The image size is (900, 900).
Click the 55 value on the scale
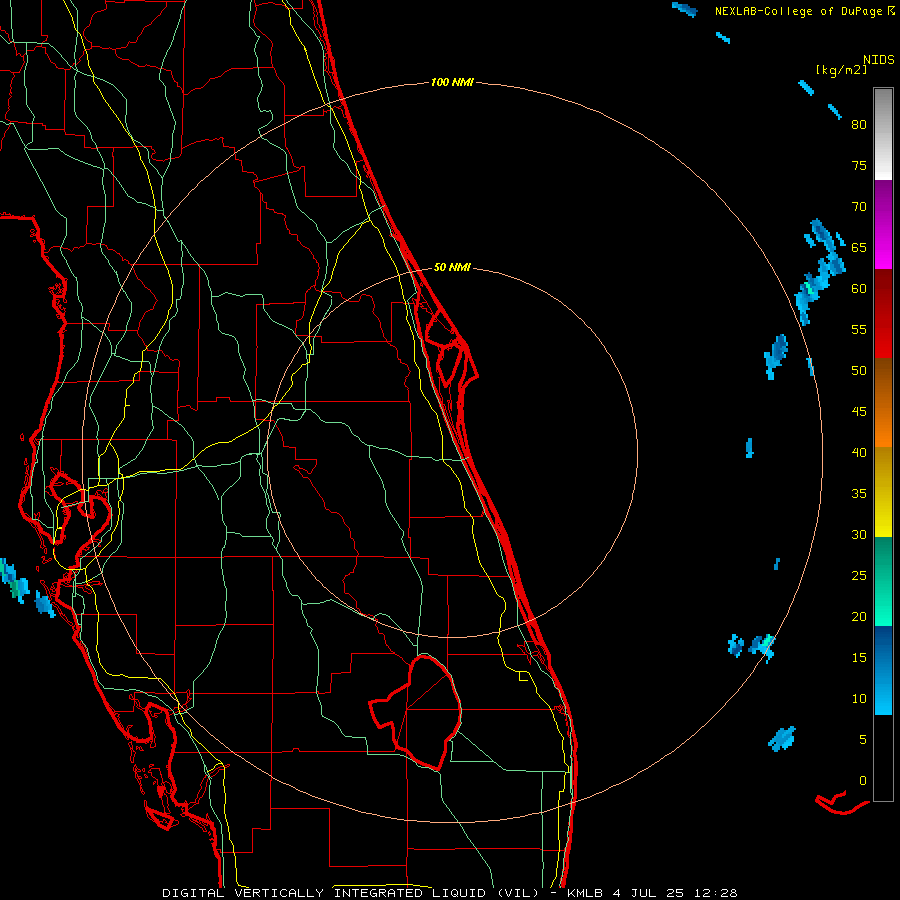pos(859,329)
